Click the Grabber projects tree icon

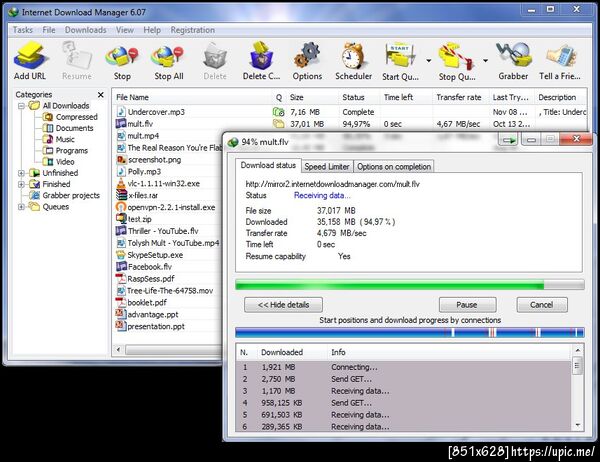point(35,195)
